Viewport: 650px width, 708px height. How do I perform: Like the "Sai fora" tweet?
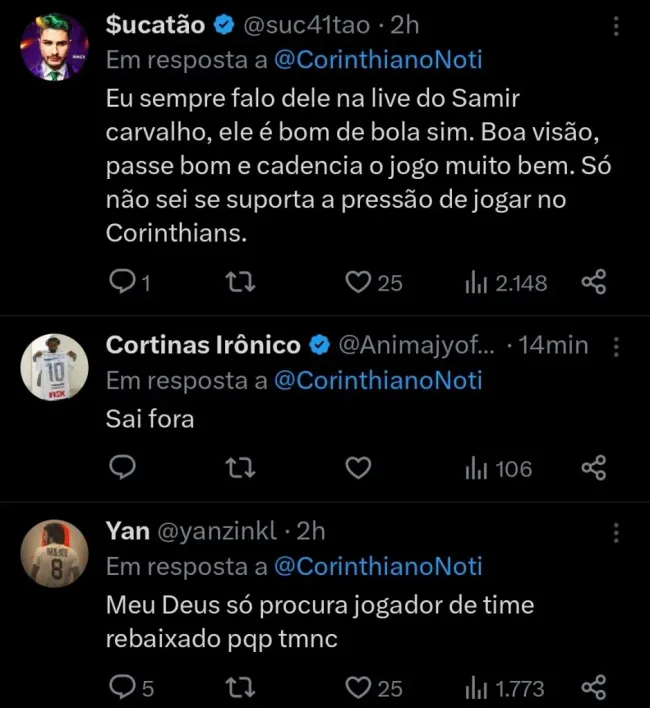pyautogui.click(x=358, y=468)
